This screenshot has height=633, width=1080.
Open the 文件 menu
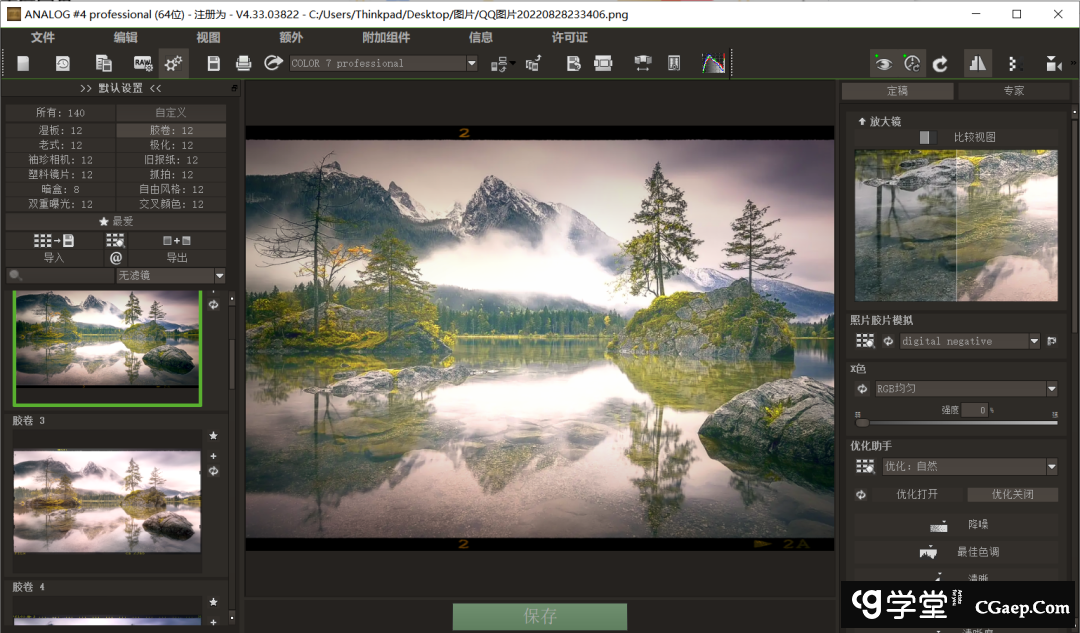[43, 37]
